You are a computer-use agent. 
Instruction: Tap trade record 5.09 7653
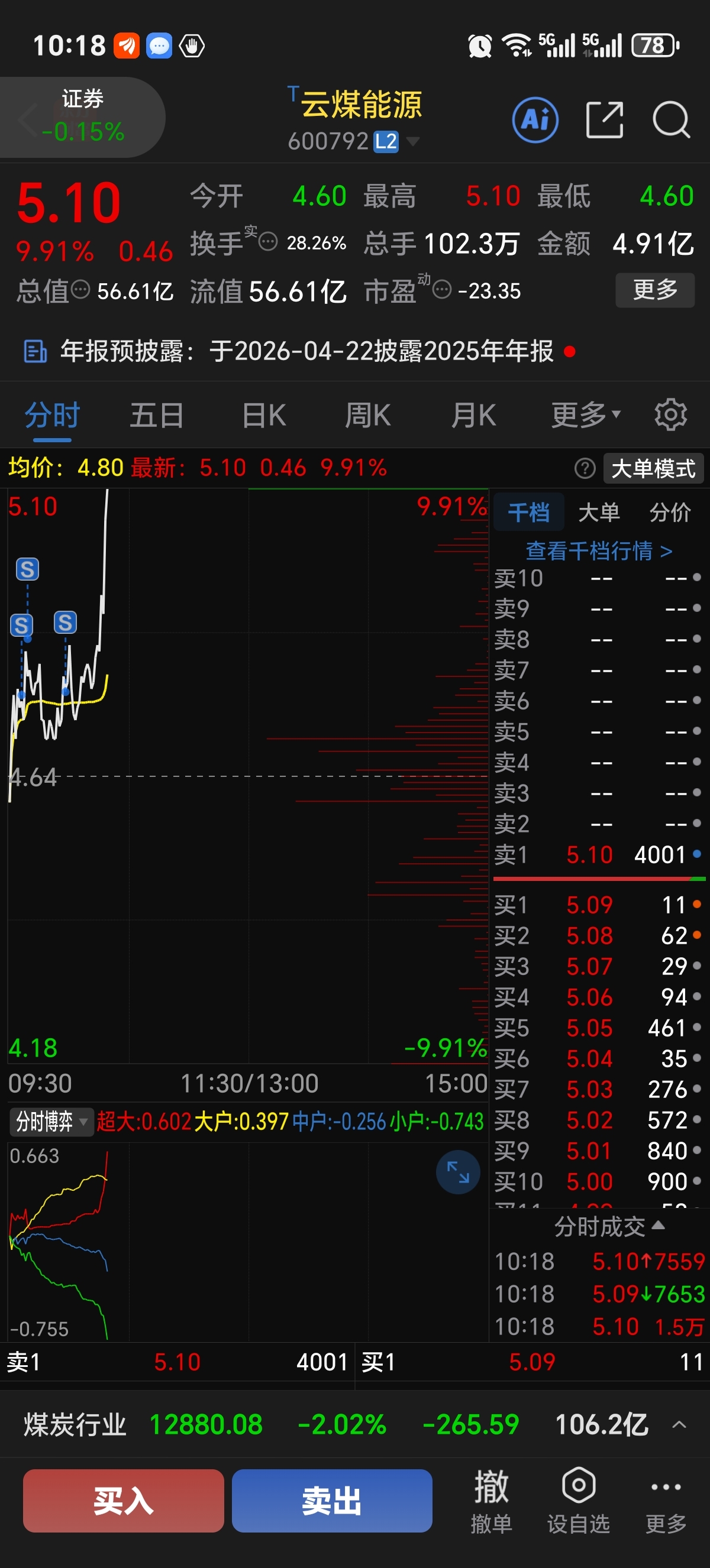(599, 1294)
